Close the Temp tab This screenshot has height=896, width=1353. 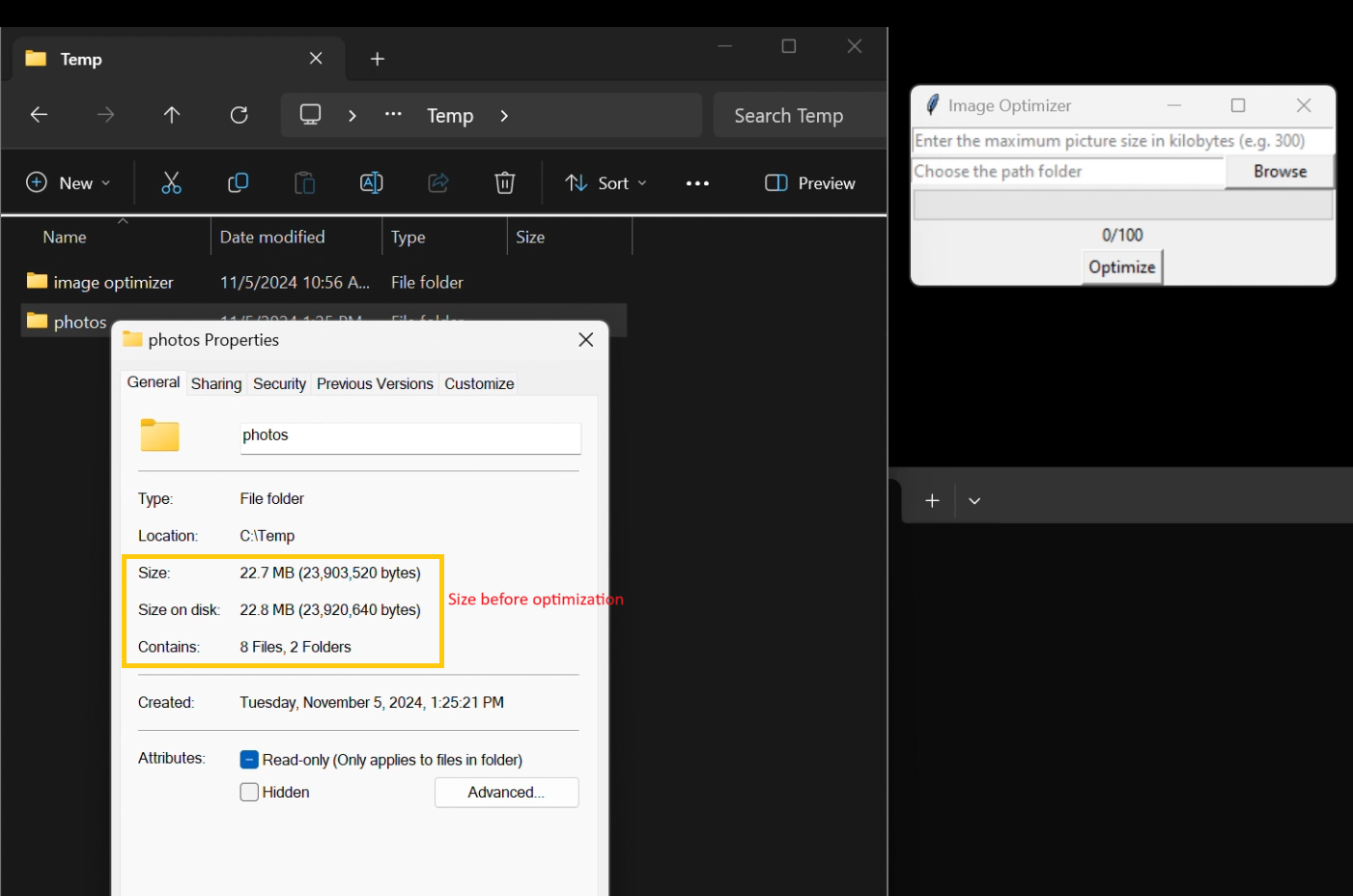point(316,59)
